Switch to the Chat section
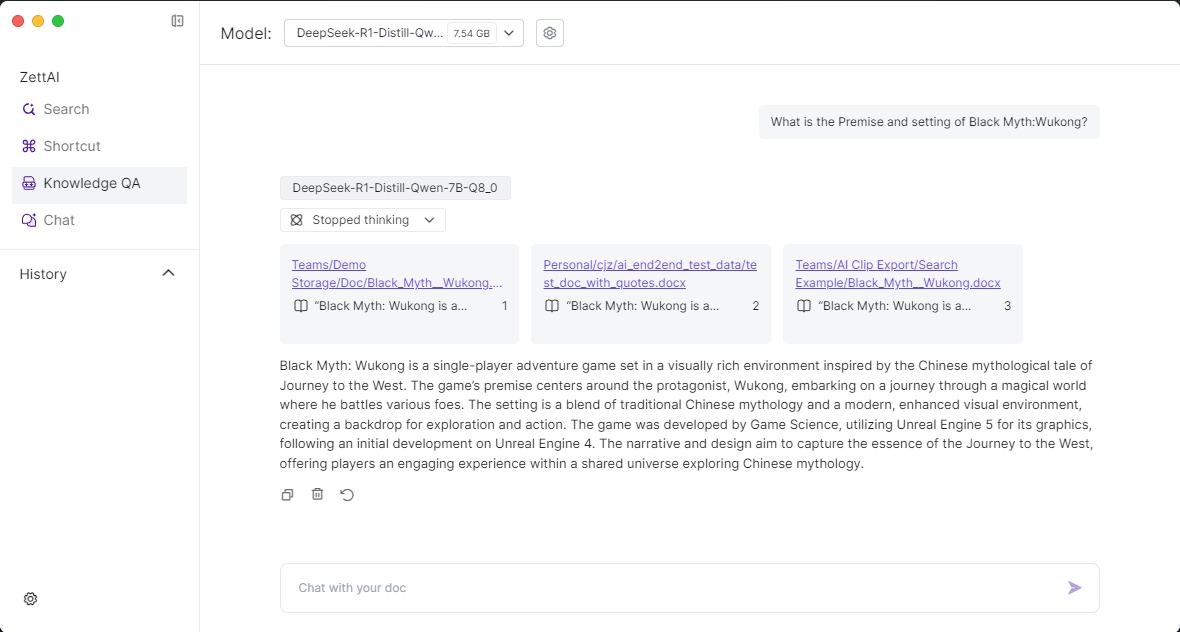1180x632 pixels. [59, 220]
